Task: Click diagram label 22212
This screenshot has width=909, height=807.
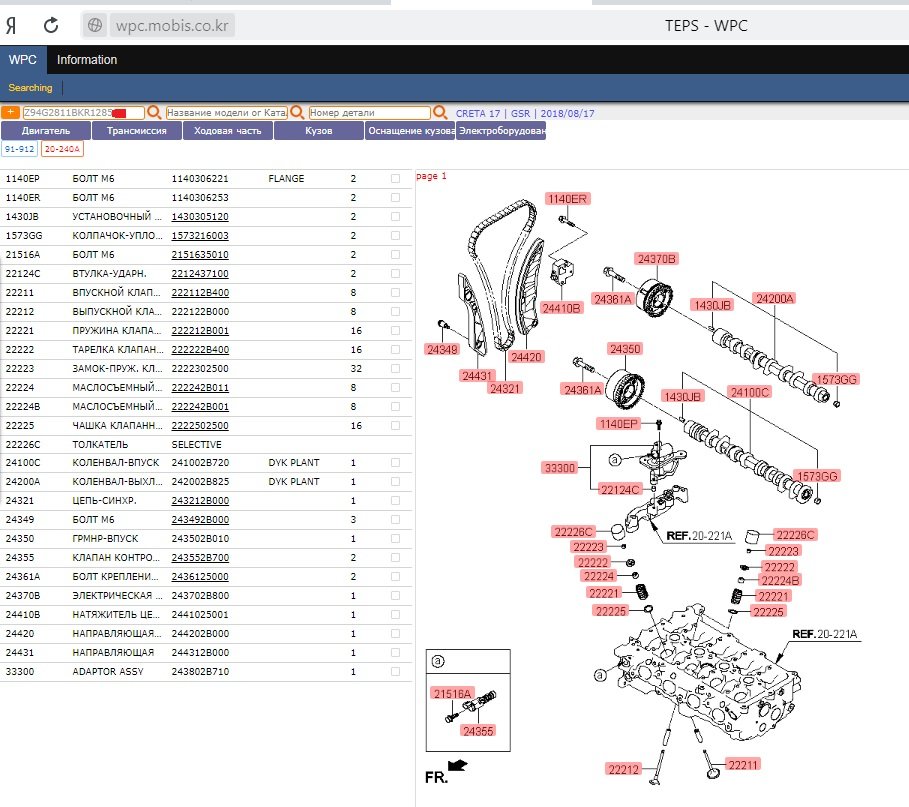Action: [x=623, y=769]
